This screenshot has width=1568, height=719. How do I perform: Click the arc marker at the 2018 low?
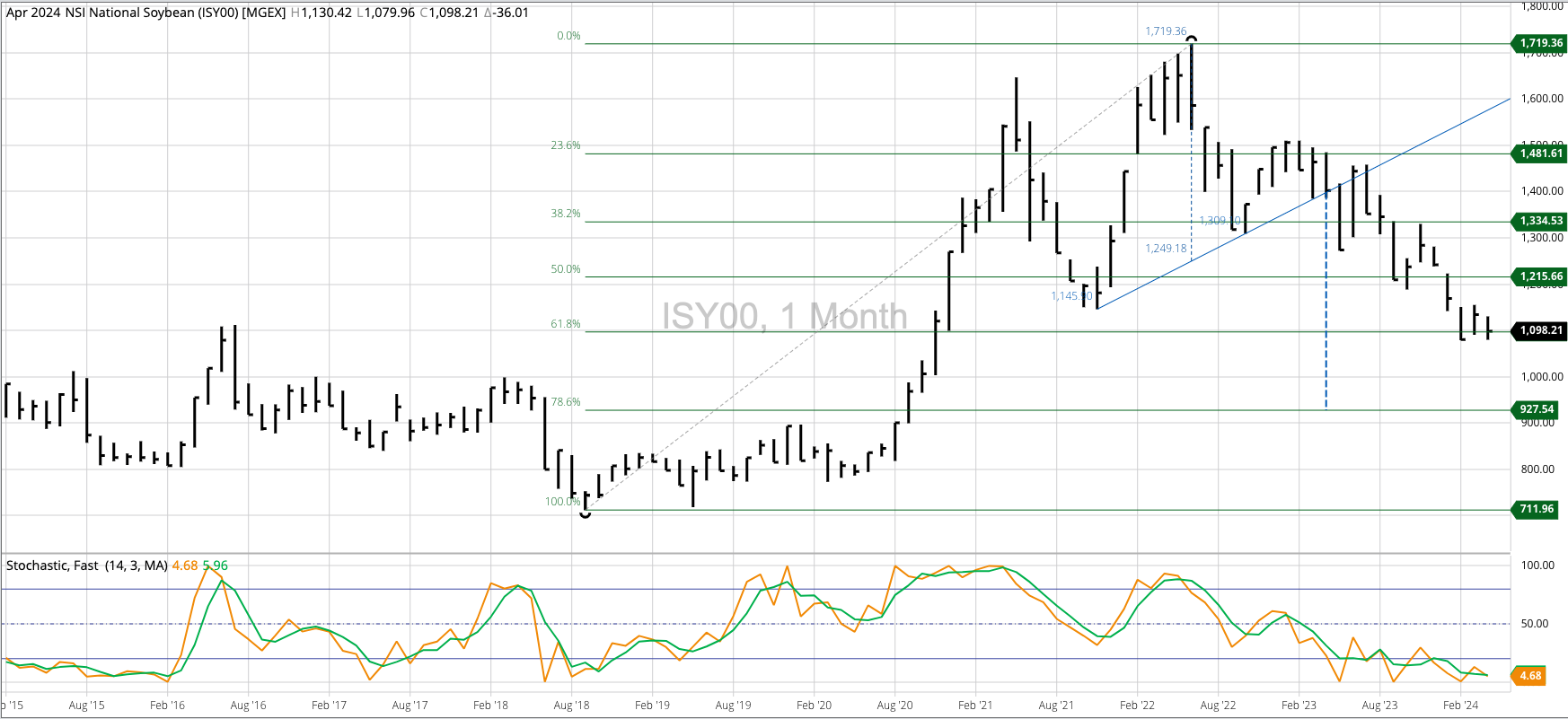(x=586, y=514)
